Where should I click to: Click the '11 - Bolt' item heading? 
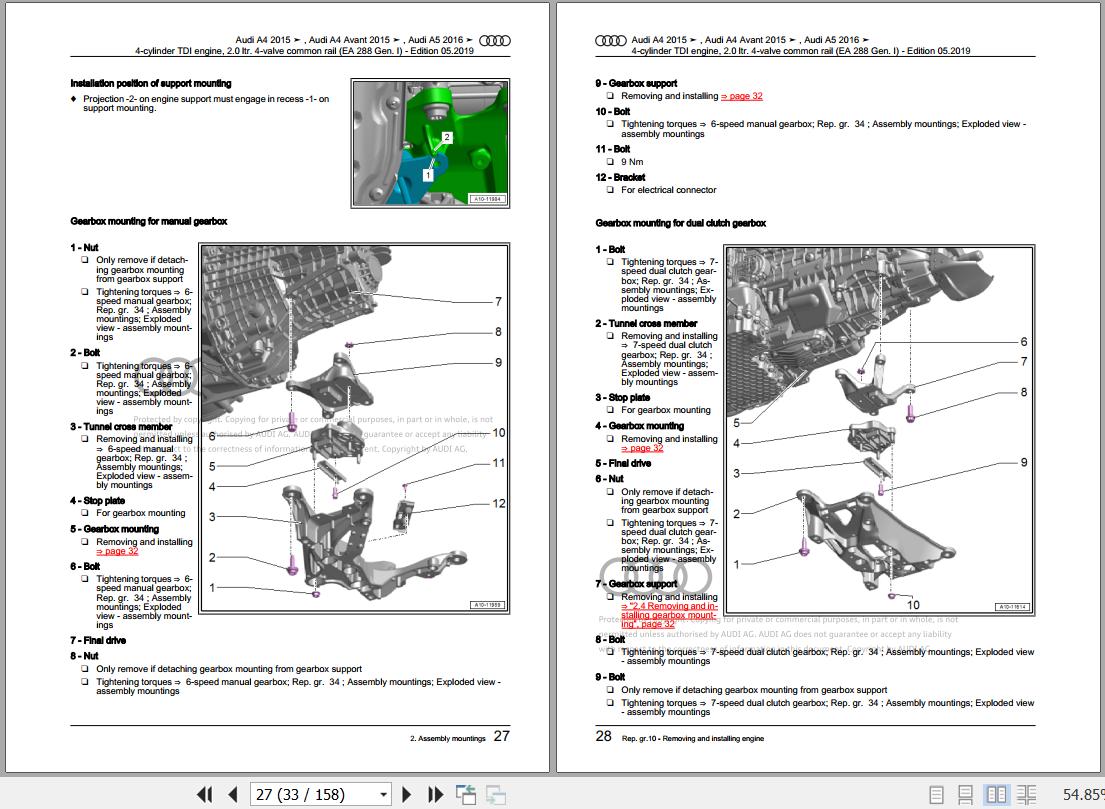[x=612, y=149]
